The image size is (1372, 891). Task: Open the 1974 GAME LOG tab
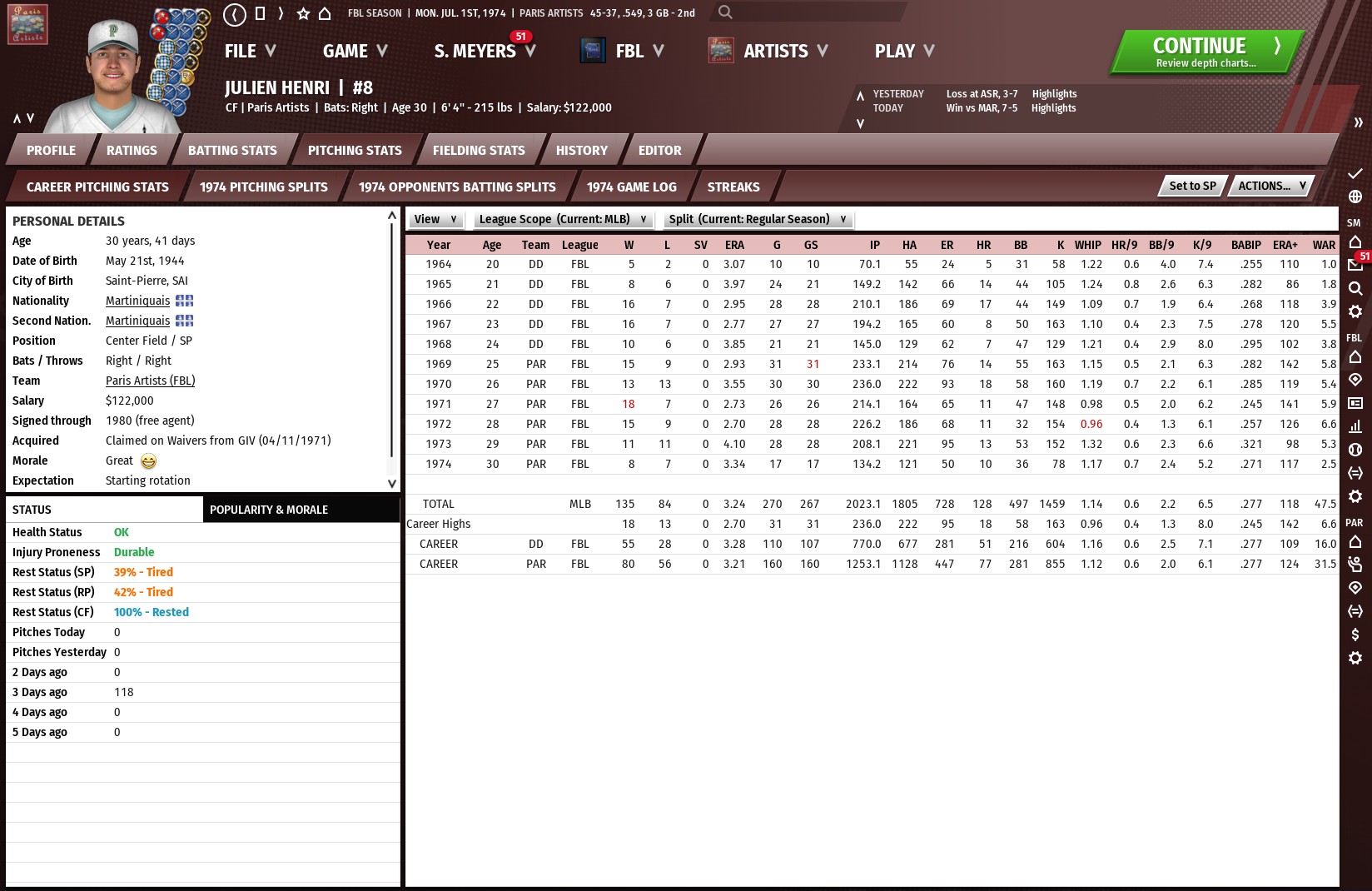pos(631,187)
